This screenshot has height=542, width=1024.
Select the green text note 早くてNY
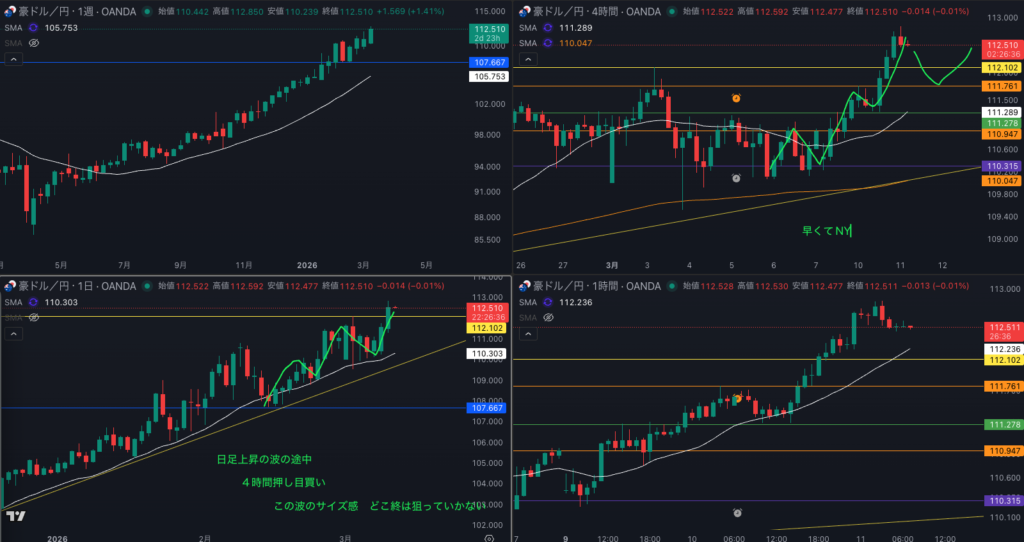tap(826, 231)
